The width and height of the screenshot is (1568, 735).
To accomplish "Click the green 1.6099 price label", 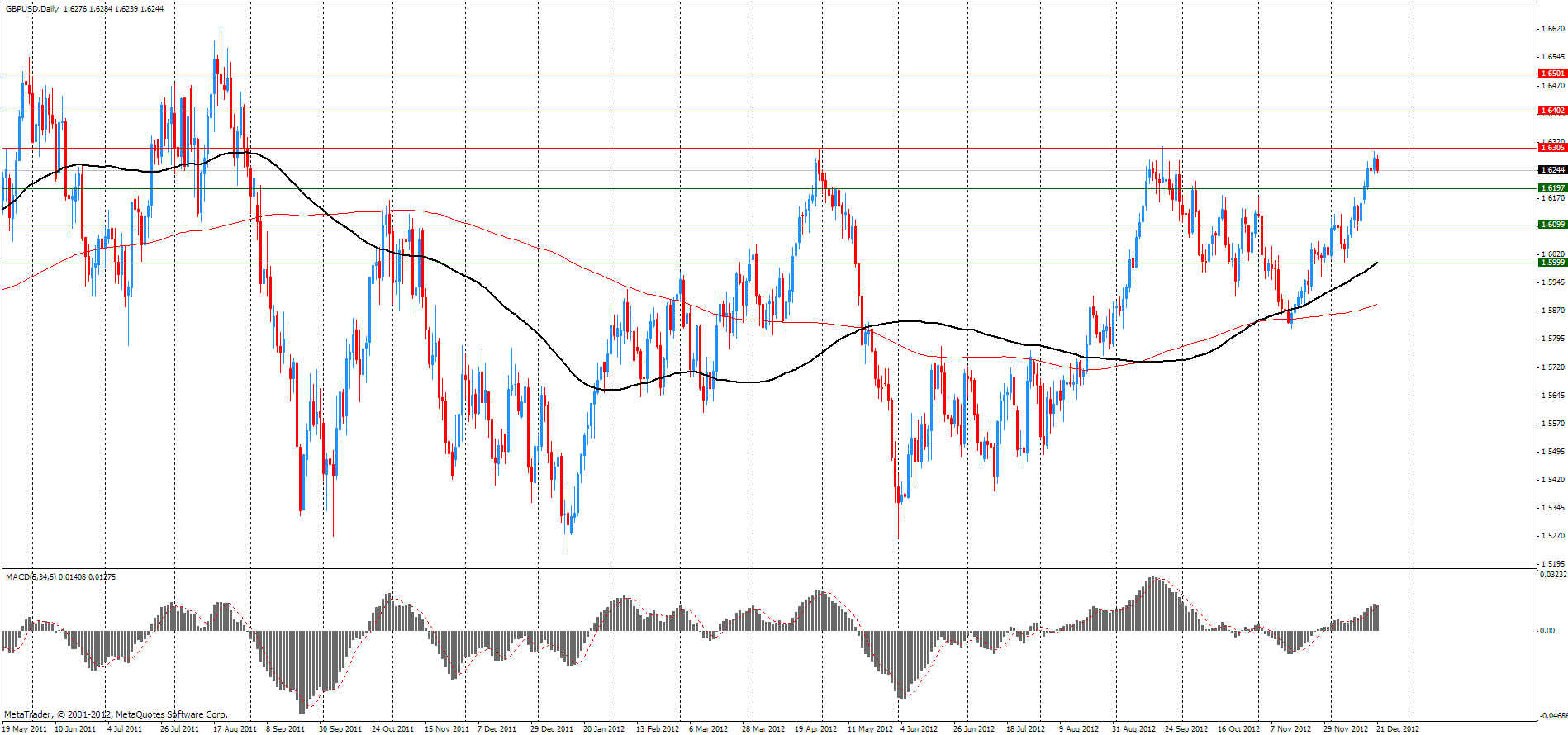I will pos(1552,225).
